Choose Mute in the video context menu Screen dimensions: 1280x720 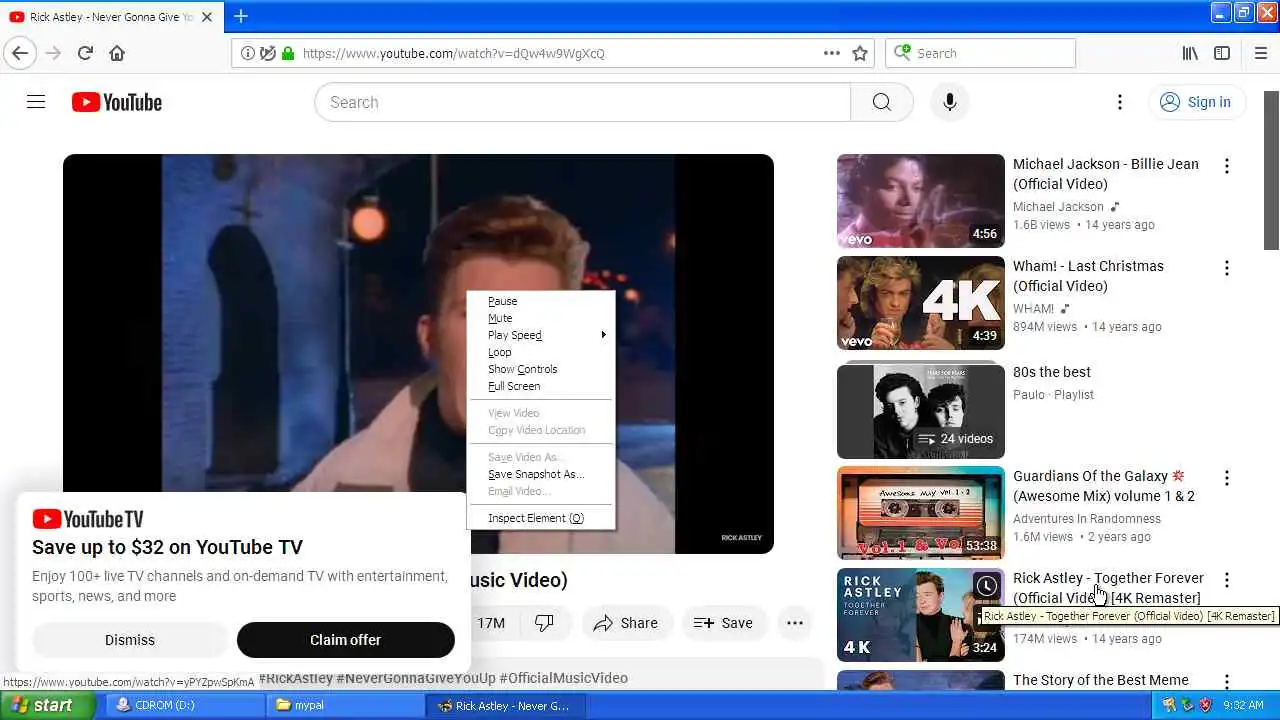[x=541, y=318]
